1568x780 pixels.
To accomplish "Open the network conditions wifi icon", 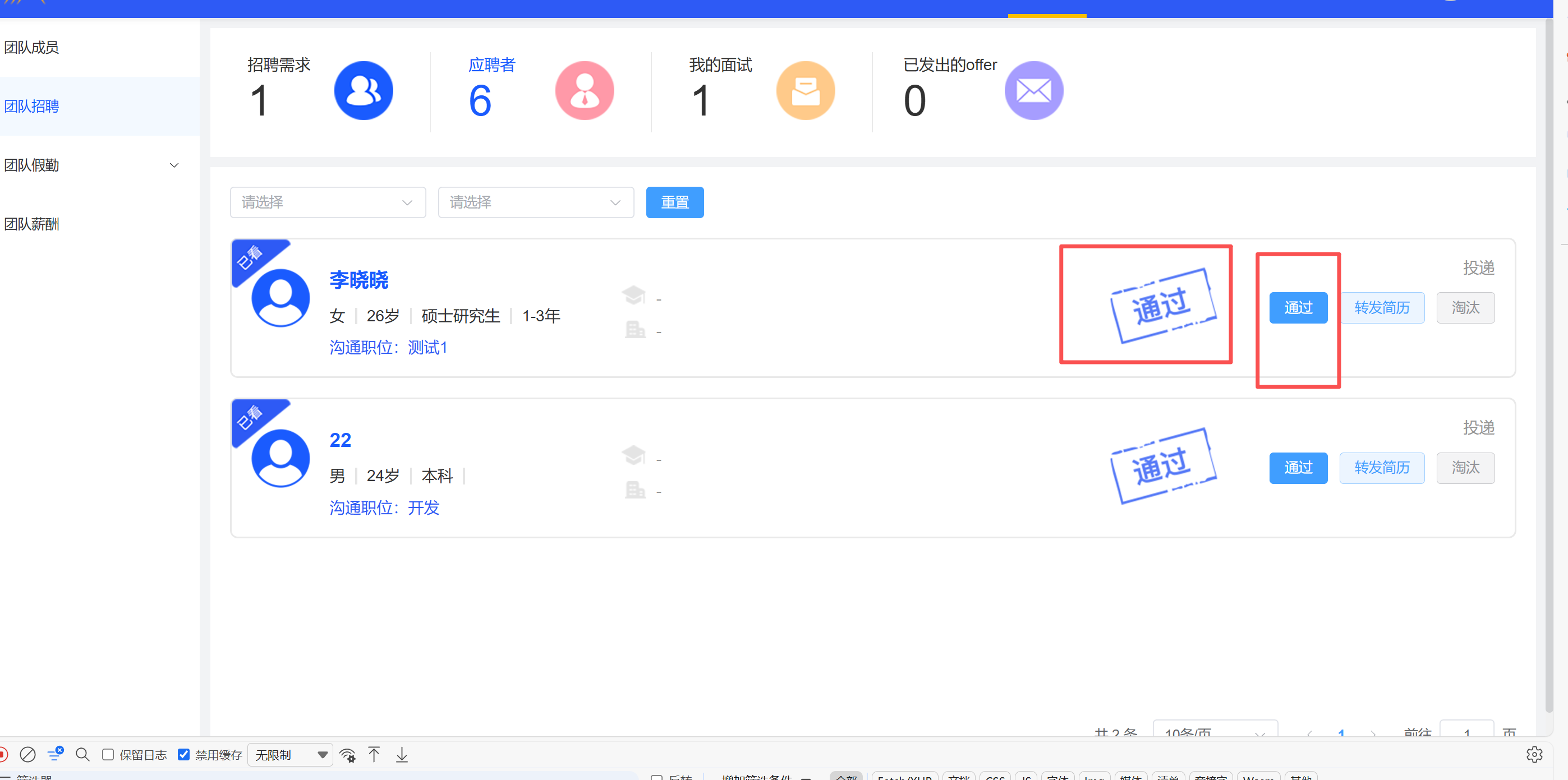I will click(x=348, y=755).
